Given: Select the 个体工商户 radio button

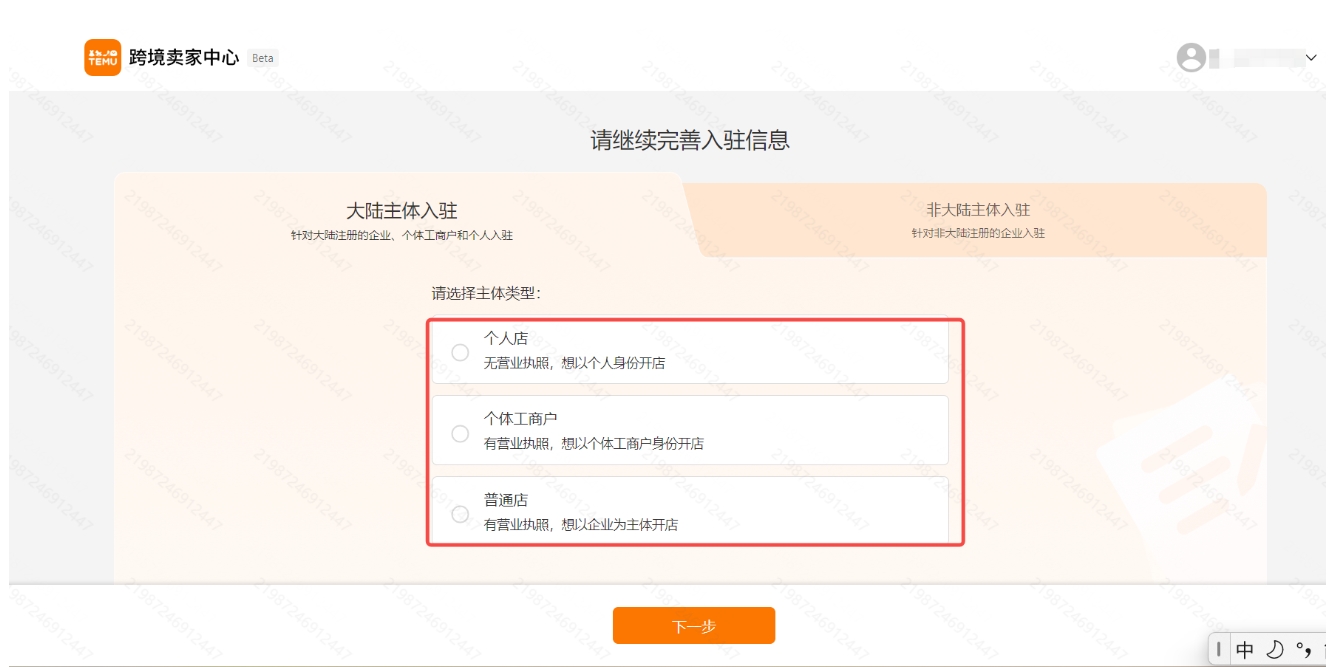Looking at the screenshot, I should (460, 433).
